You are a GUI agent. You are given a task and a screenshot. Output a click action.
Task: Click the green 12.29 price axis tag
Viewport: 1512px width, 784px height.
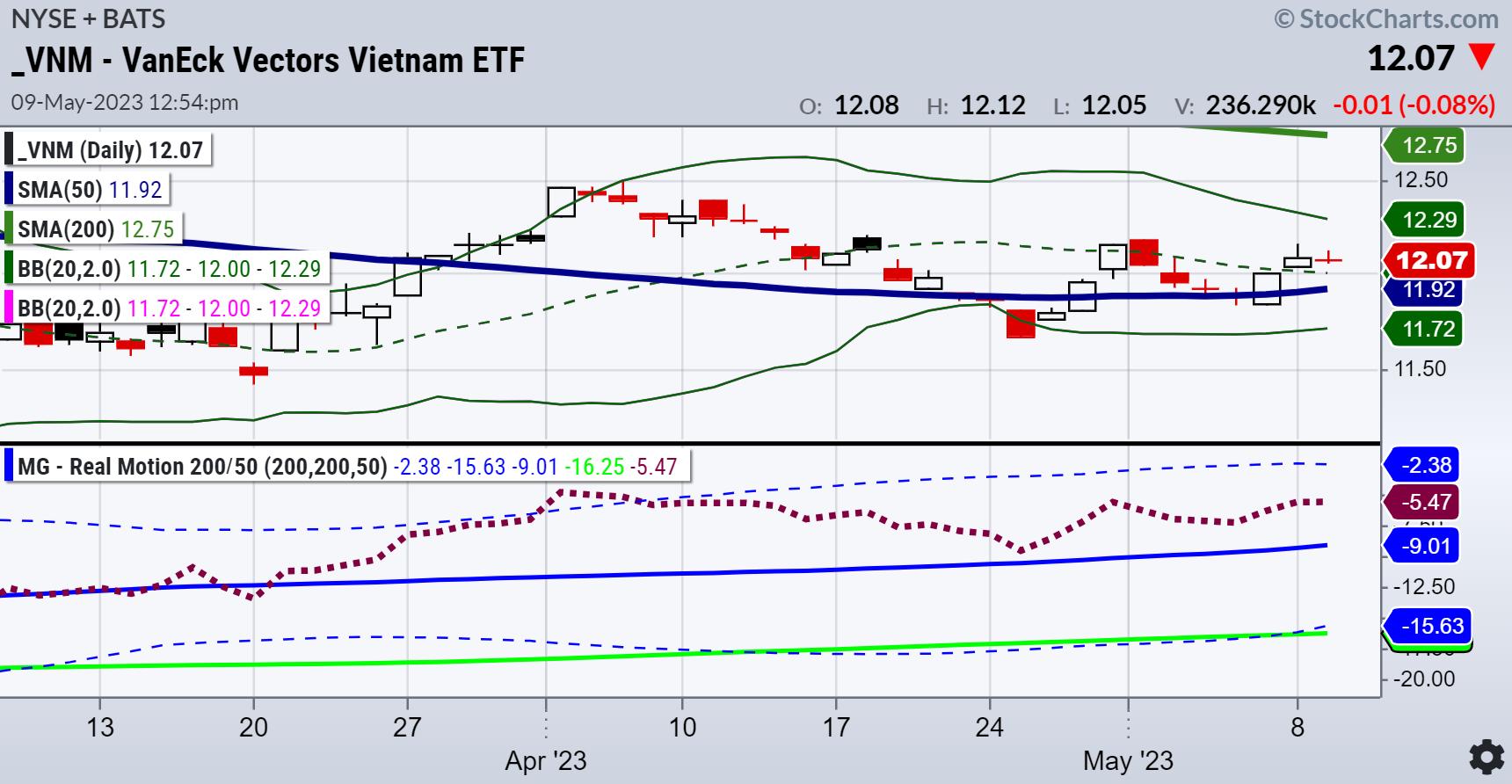[1424, 220]
